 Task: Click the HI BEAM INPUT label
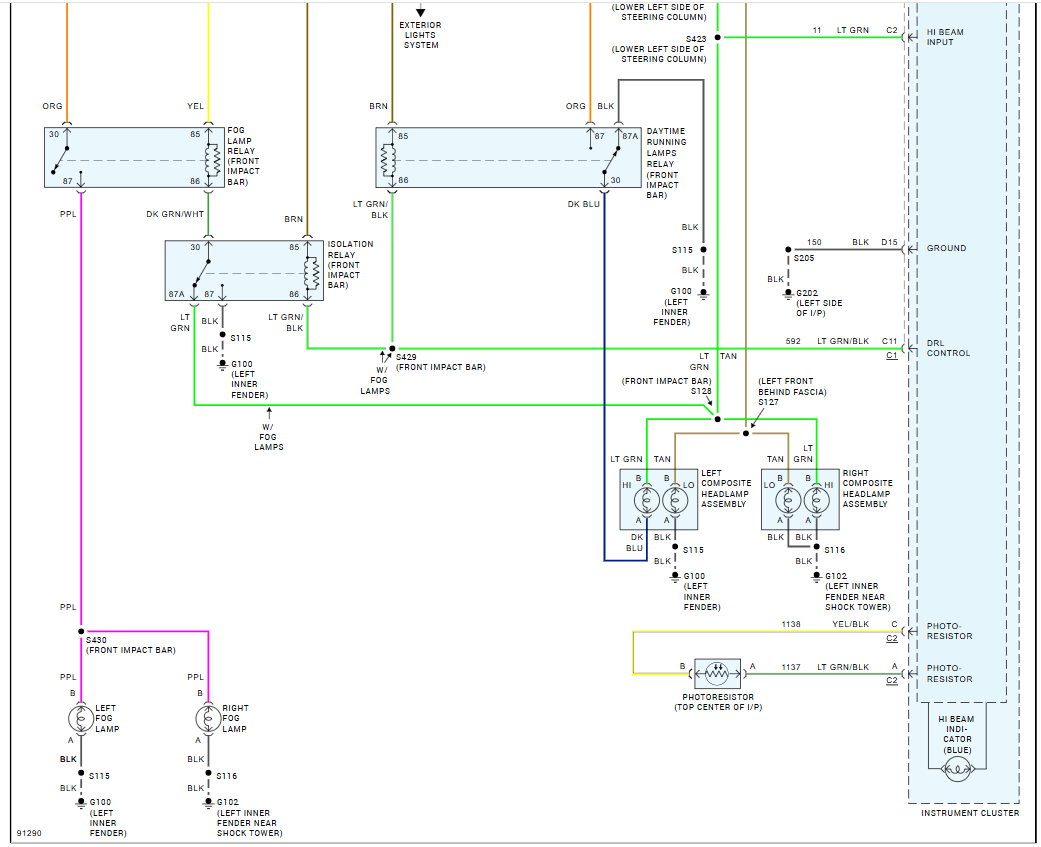(x=944, y=38)
